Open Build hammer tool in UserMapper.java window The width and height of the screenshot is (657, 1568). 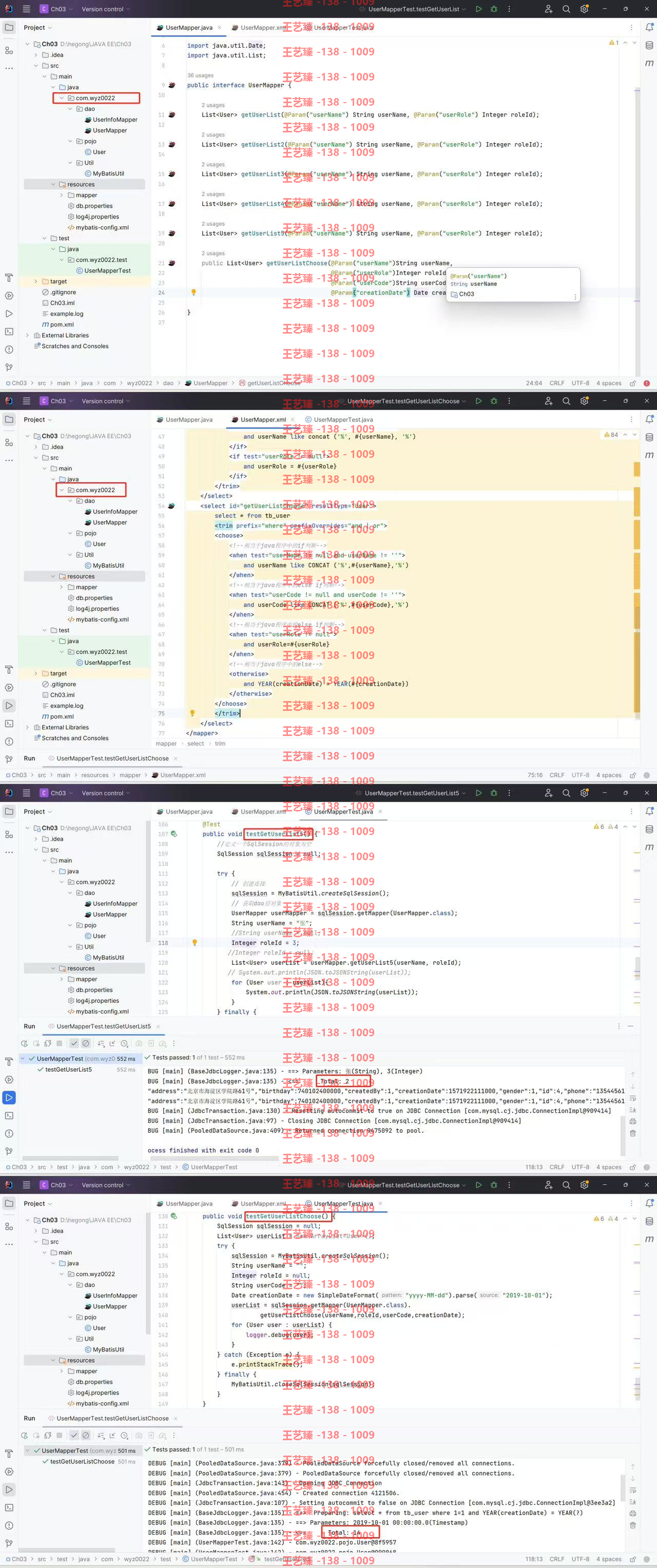(x=9, y=278)
